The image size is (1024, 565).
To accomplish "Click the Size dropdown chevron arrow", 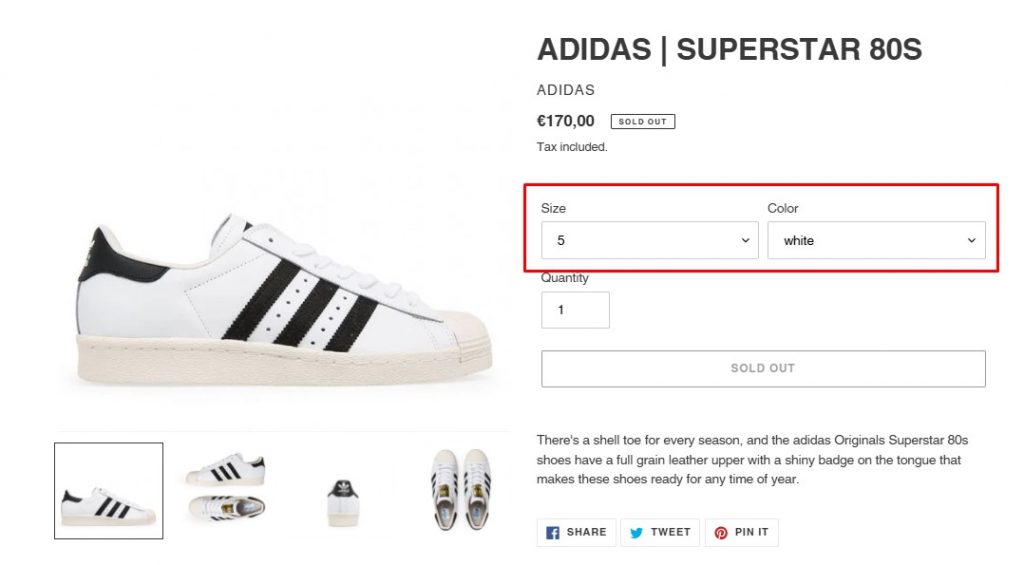I will (x=745, y=241).
